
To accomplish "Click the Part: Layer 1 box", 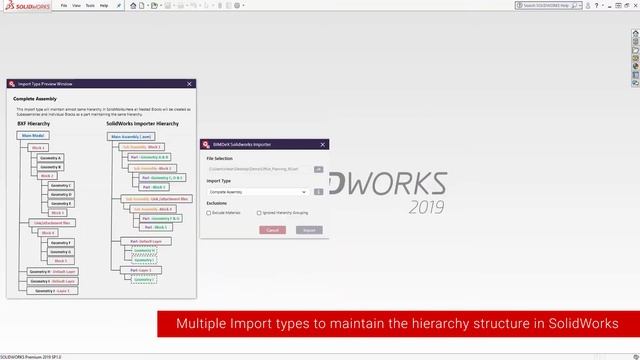I will pos(141,270).
